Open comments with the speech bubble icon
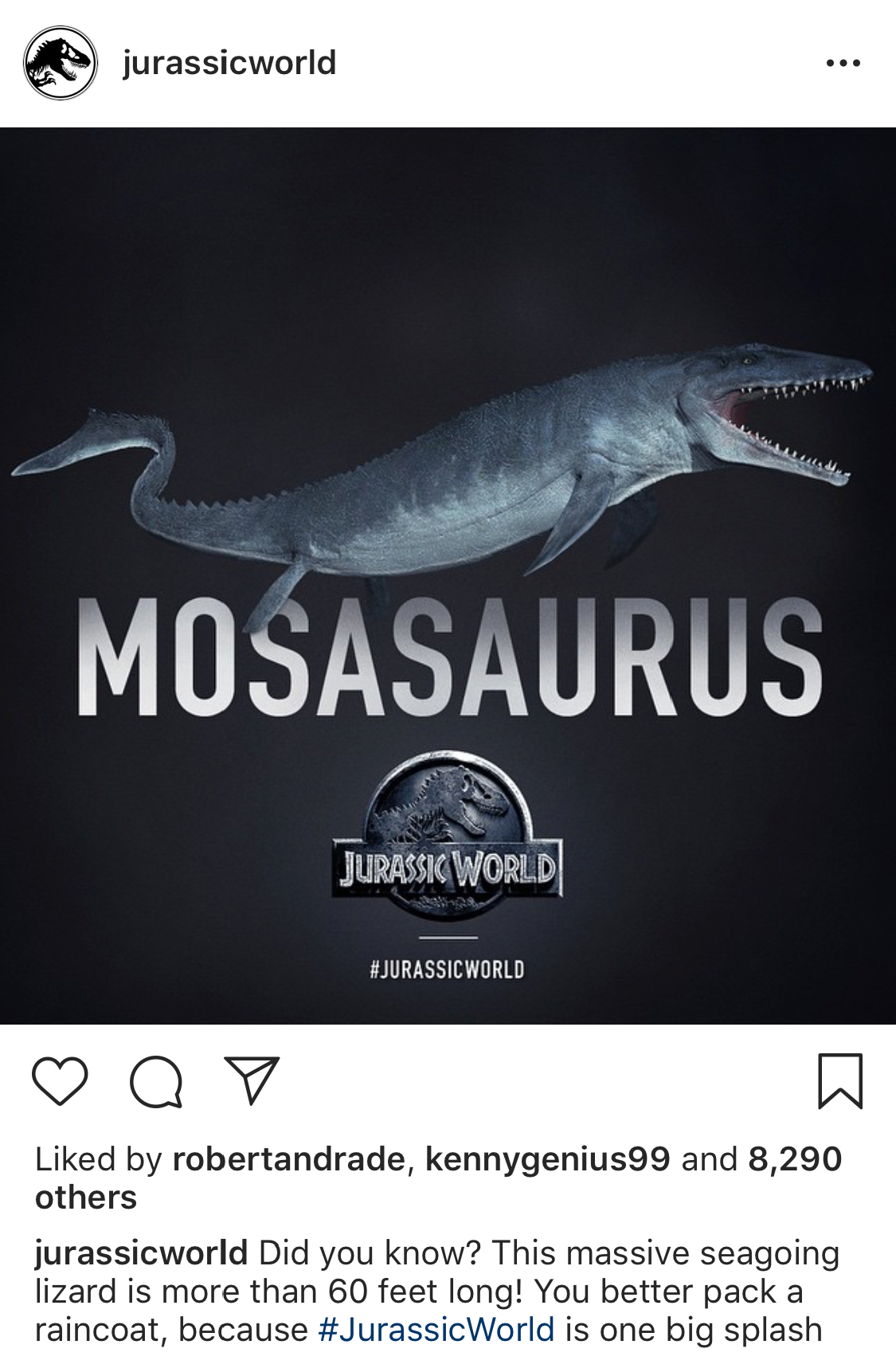This screenshot has height=1368, width=896. tap(156, 1081)
